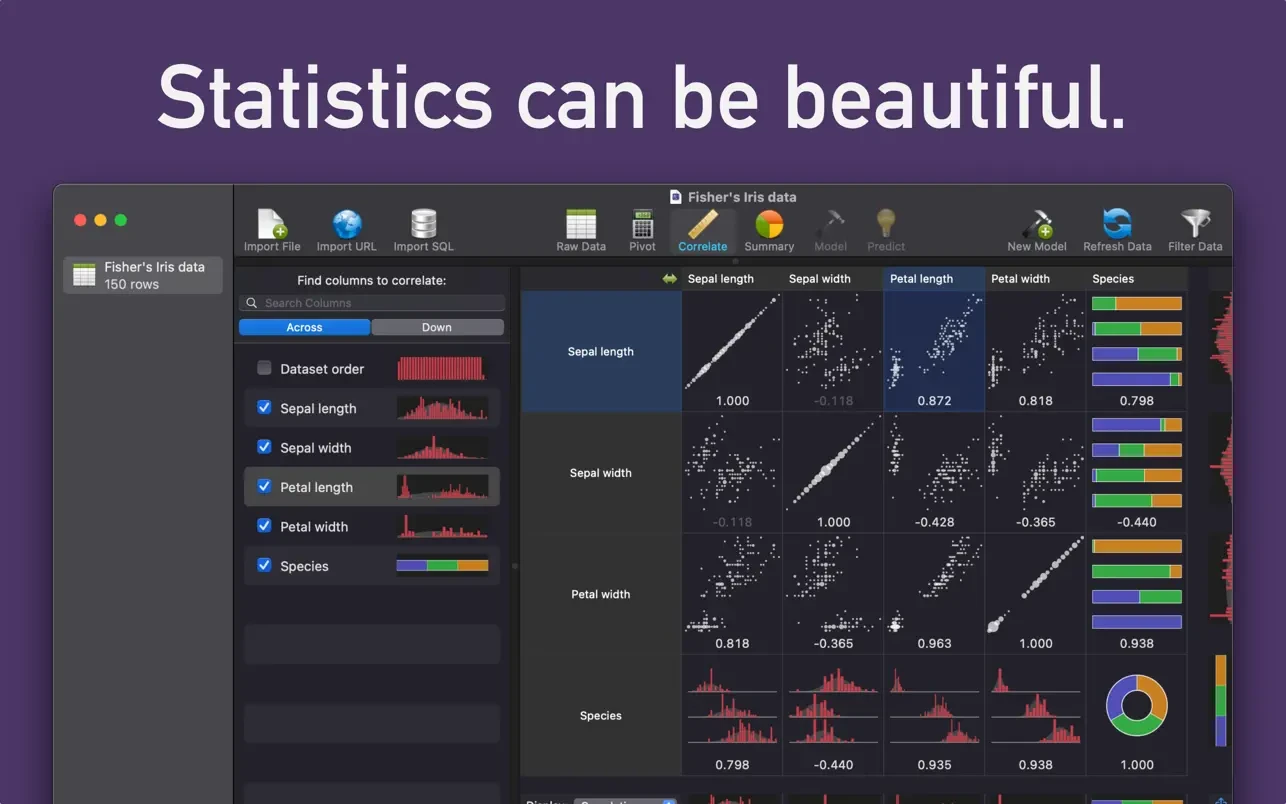Switch to Raw Data view
Screen dimensions: 1286x804
click(x=581, y=231)
